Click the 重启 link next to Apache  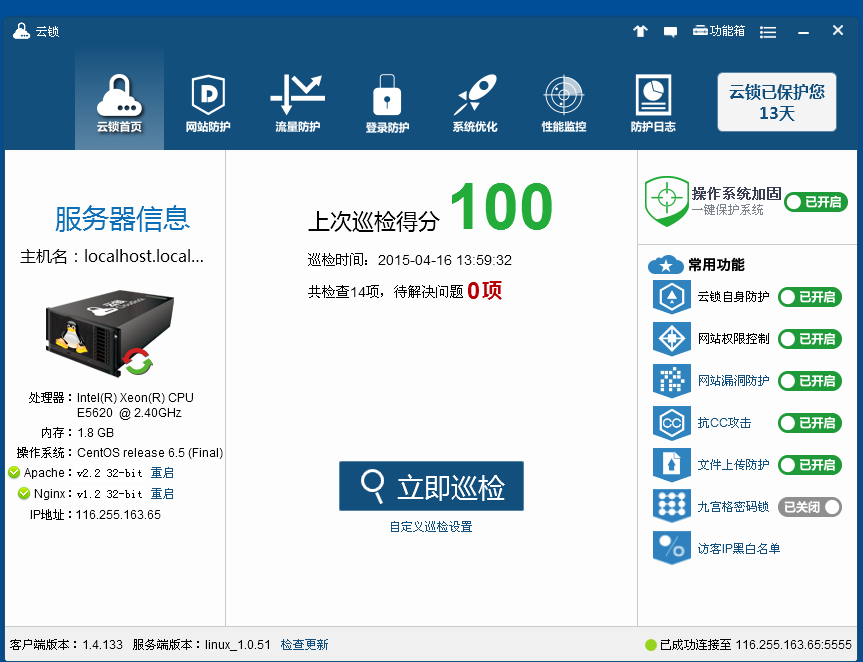coord(162,473)
